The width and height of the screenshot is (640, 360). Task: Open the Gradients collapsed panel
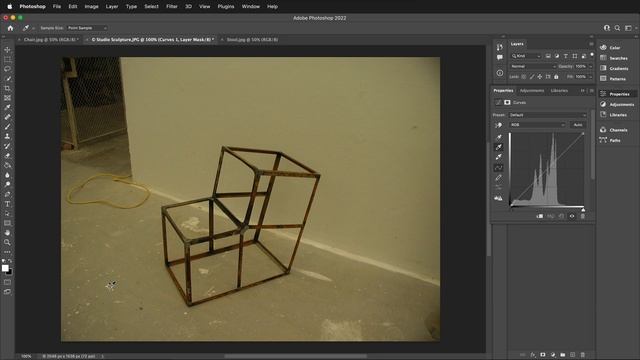[x=618, y=69]
